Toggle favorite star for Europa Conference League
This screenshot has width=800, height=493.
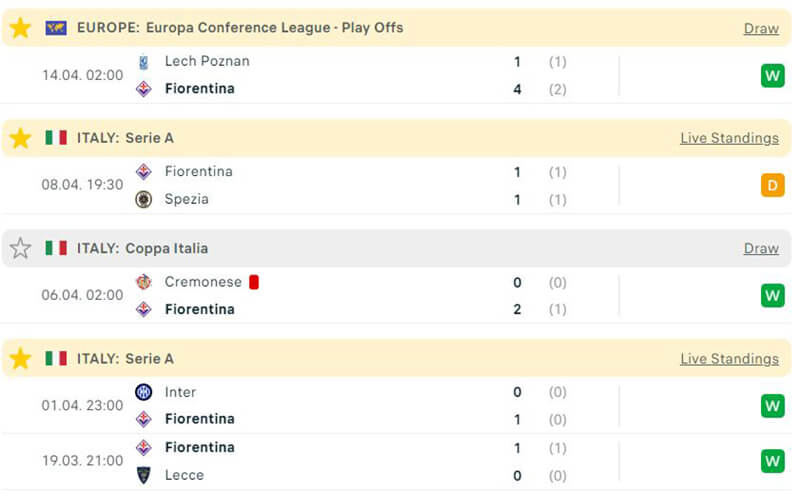pos(20,28)
